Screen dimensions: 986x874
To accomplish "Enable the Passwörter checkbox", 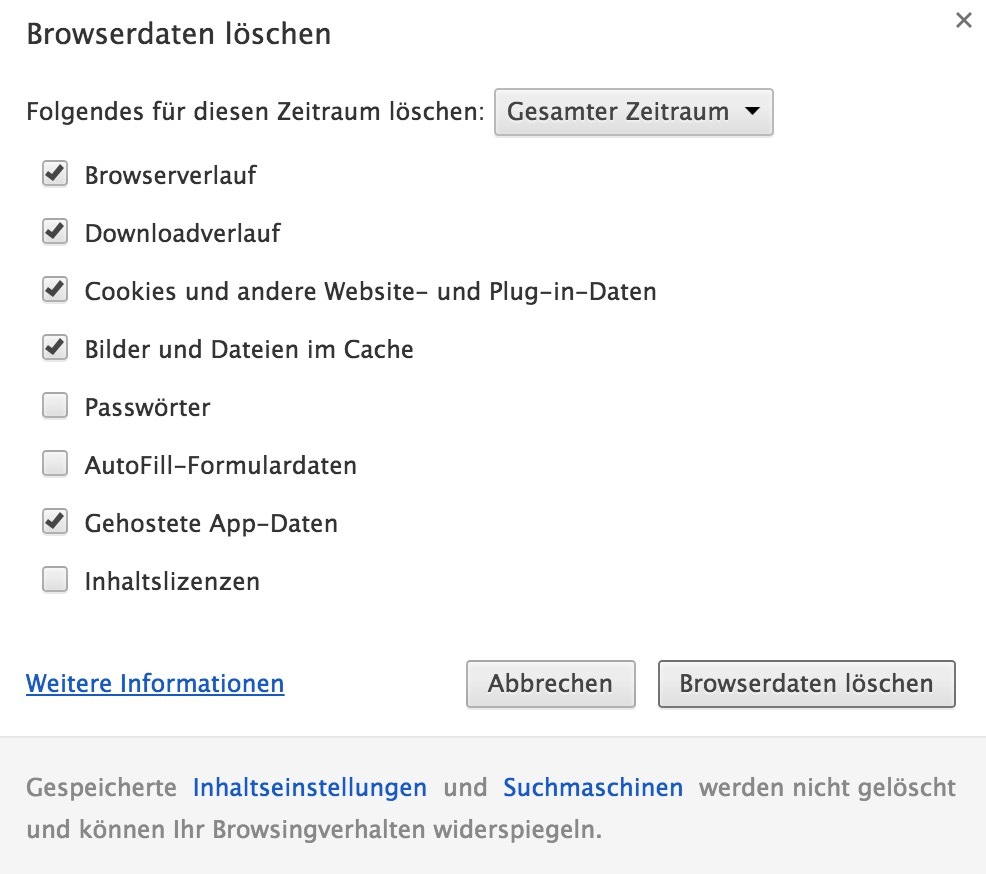I will [x=55, y=406].
